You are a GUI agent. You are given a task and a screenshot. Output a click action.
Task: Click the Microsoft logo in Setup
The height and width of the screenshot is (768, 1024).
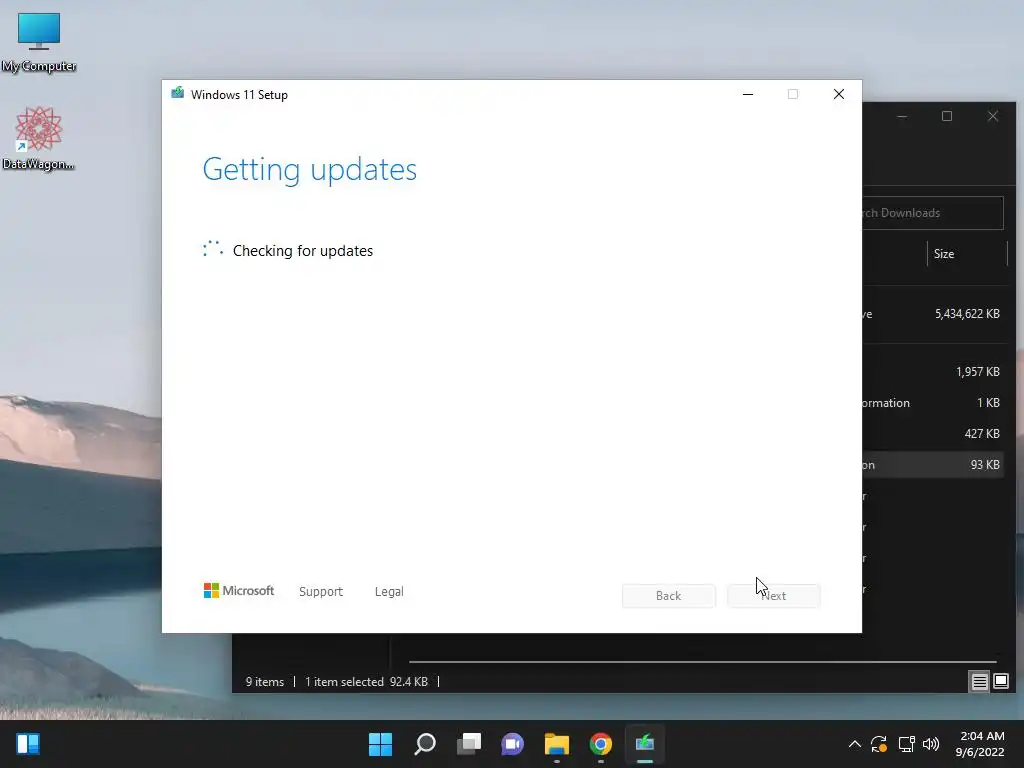(x=239, y=590)
